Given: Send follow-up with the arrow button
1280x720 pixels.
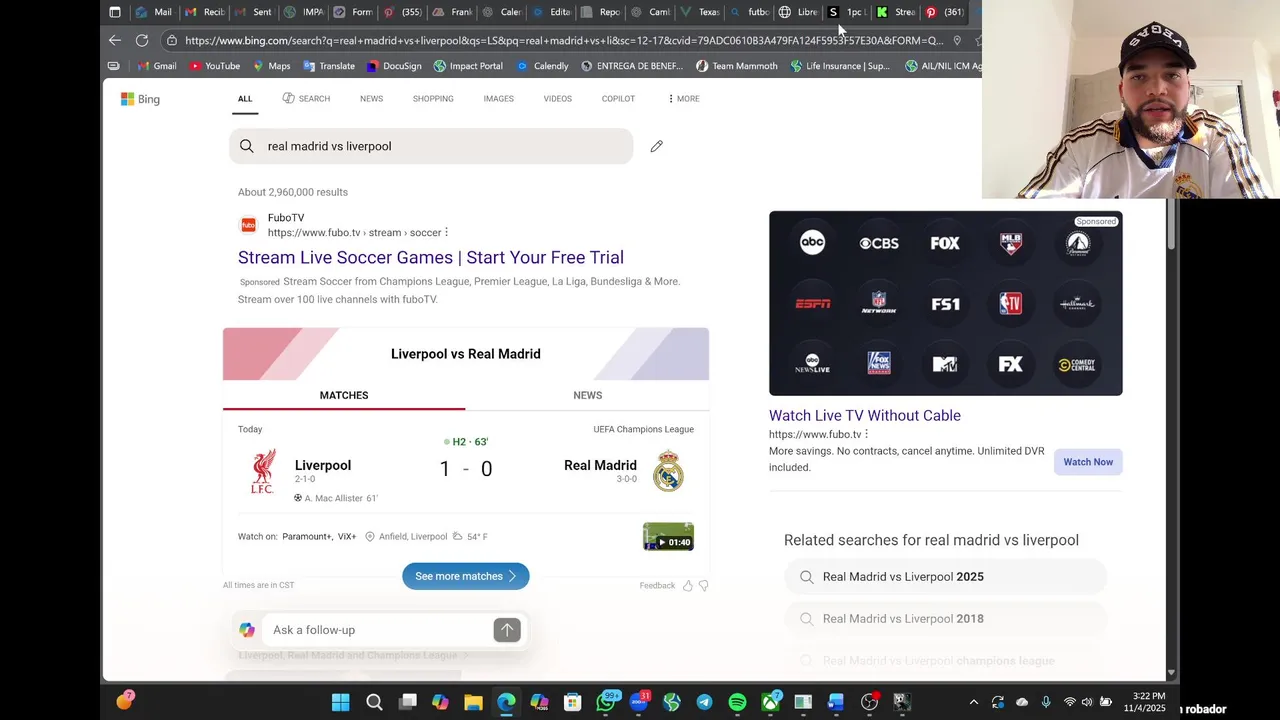Looking at the screenshot, I should (507, 630).
